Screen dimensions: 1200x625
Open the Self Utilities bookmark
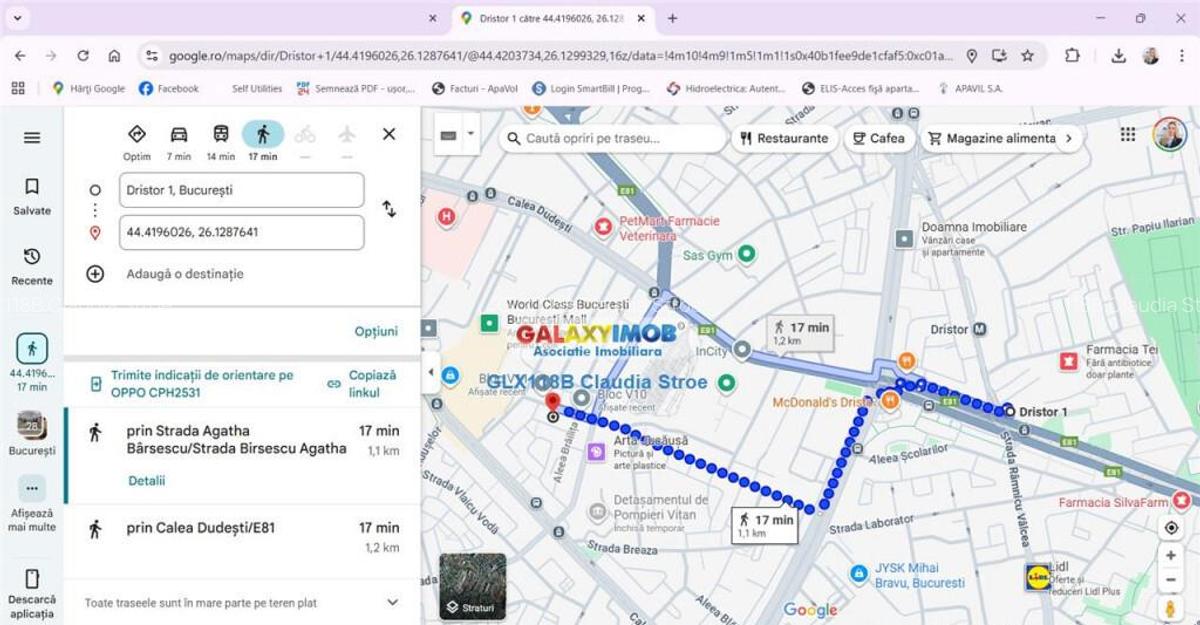[256, 88]
